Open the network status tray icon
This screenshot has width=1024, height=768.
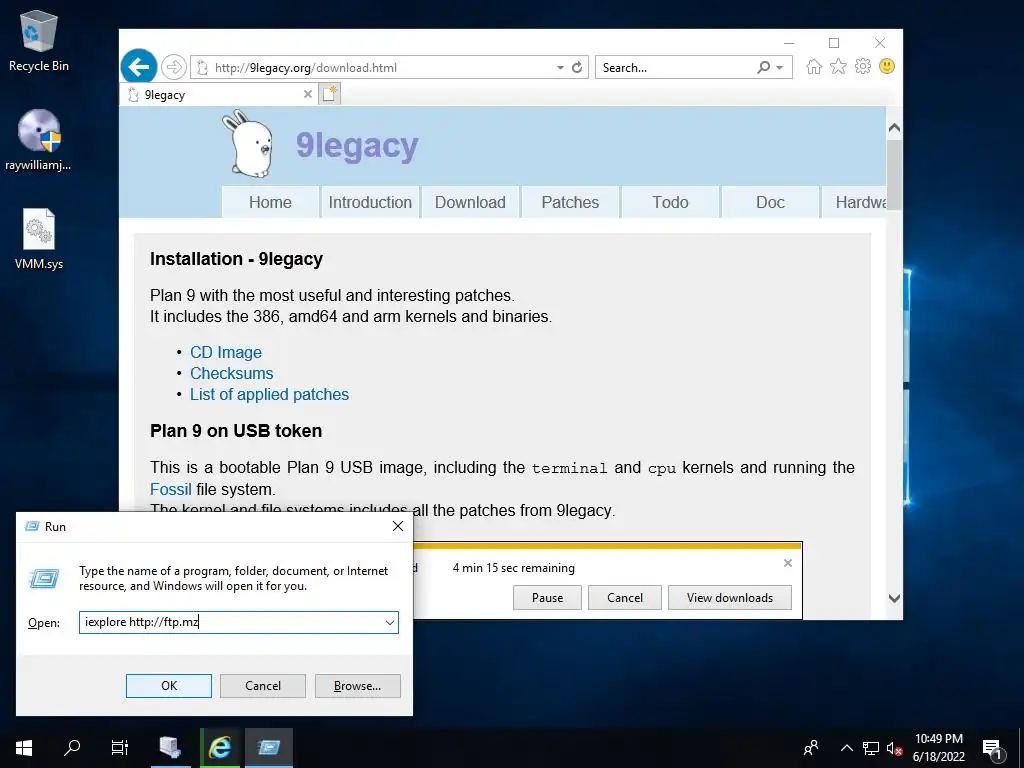tap(871, 748)
